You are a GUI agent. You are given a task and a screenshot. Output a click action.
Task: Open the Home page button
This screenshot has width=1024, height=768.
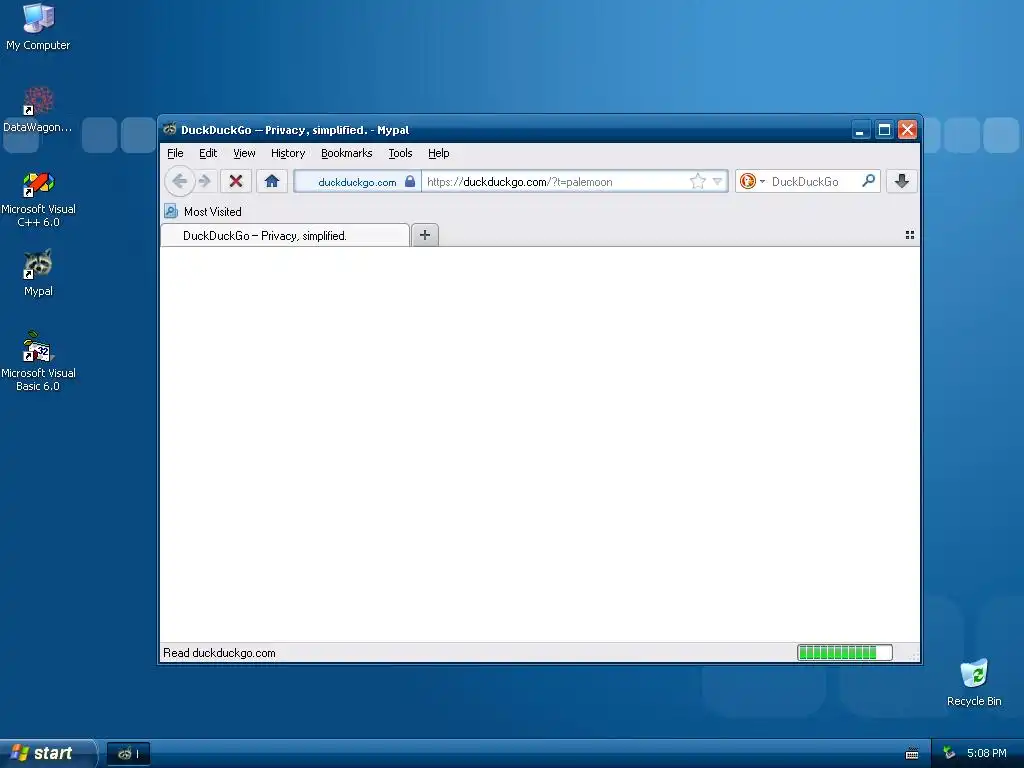272,182
